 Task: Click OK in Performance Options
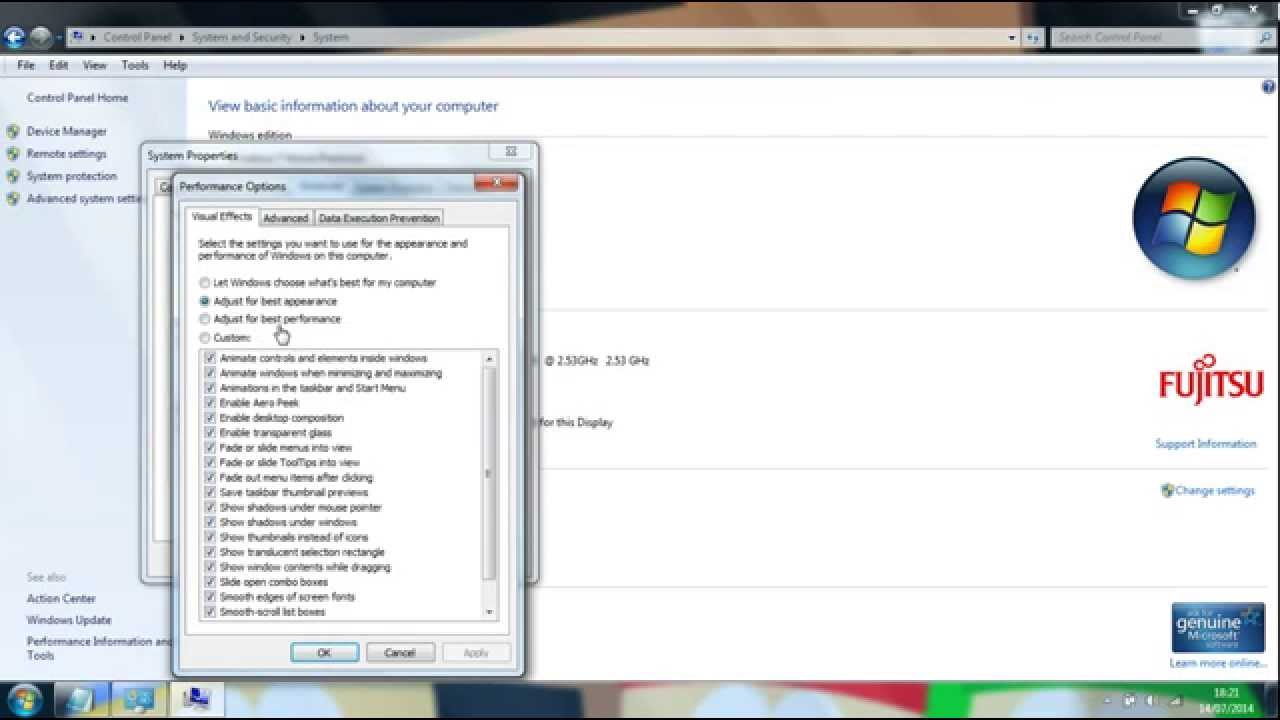324,653
